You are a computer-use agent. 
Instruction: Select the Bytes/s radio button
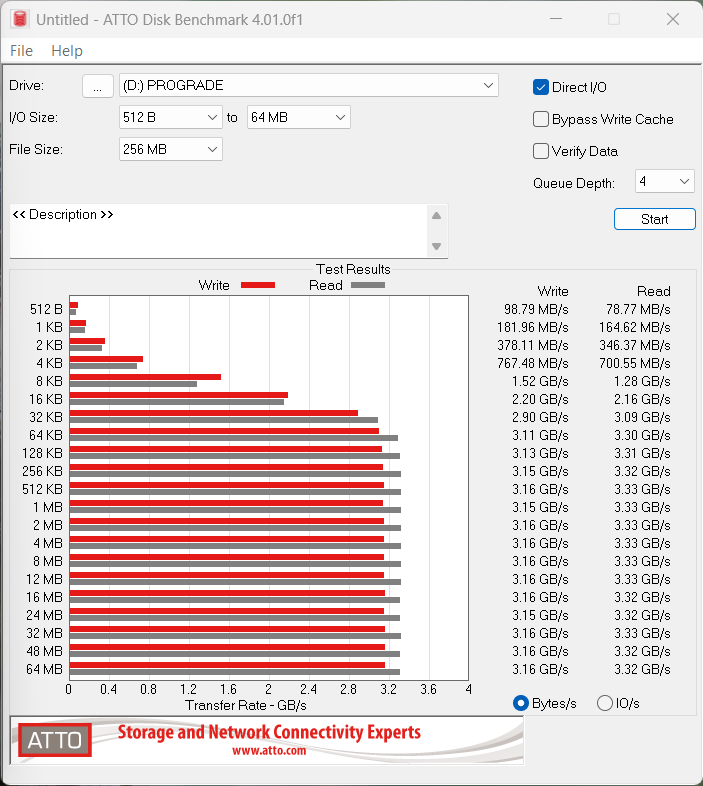[520, 703]
